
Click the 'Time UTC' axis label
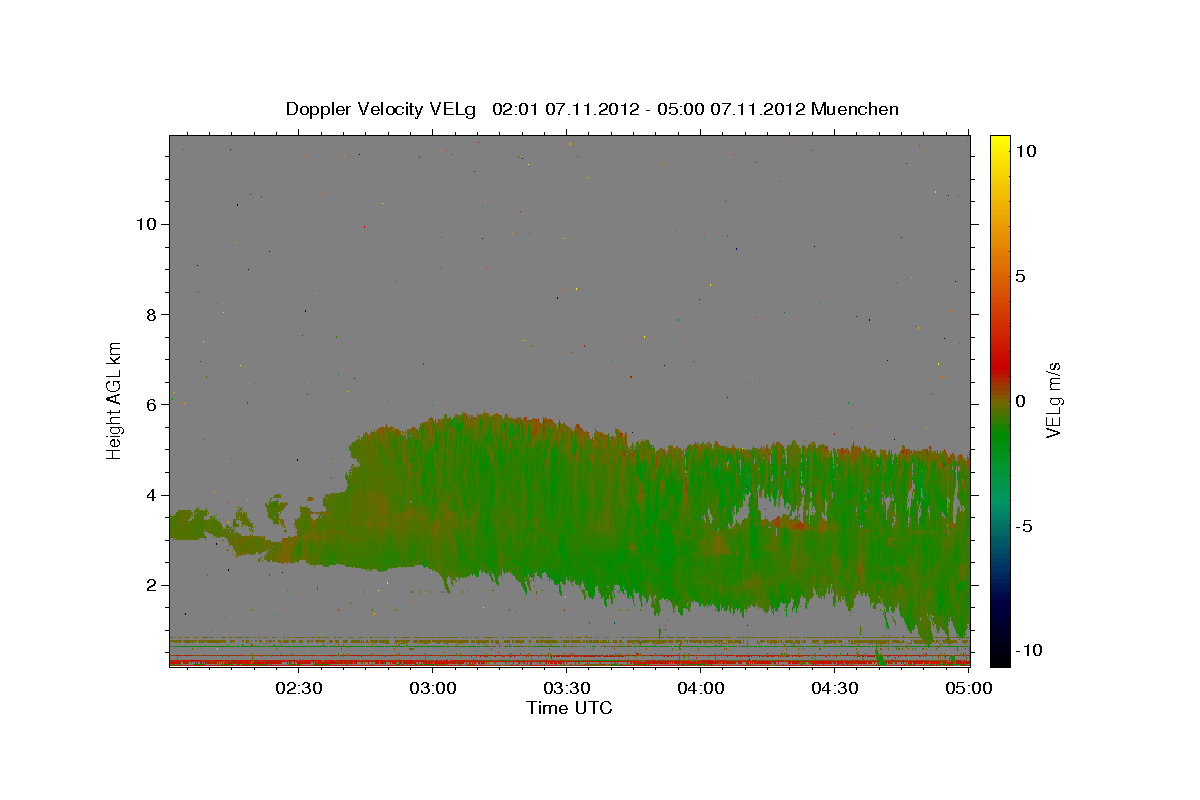[x=569, y=708]
